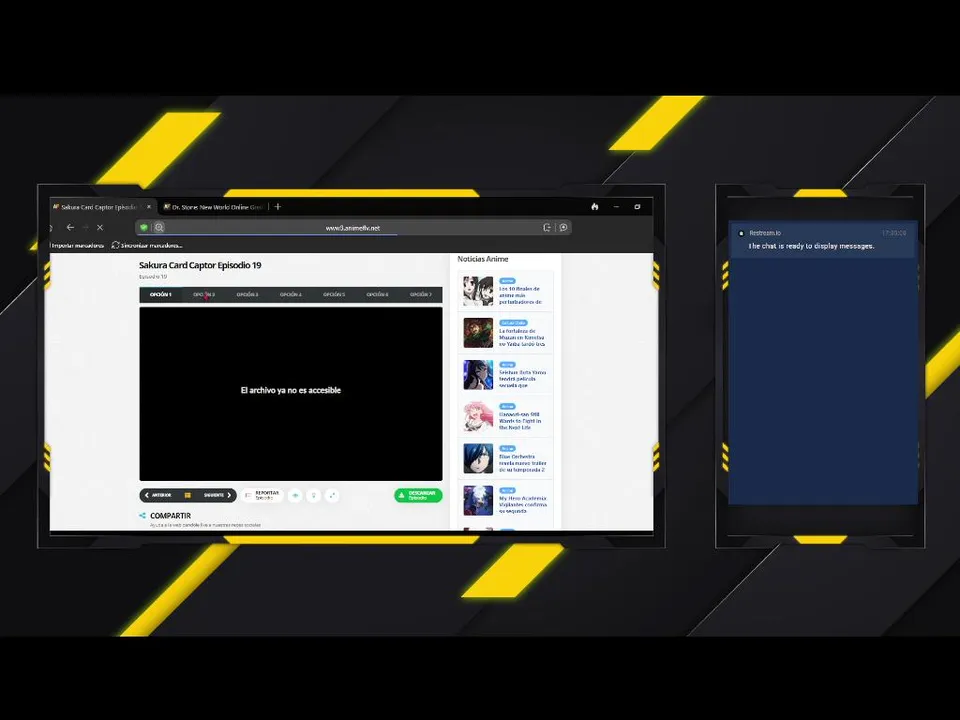Viewport: 960px width, 720px height.
Task: Open the Blue Orchestra news thumbnail
Action: click(x=478, y=459)
